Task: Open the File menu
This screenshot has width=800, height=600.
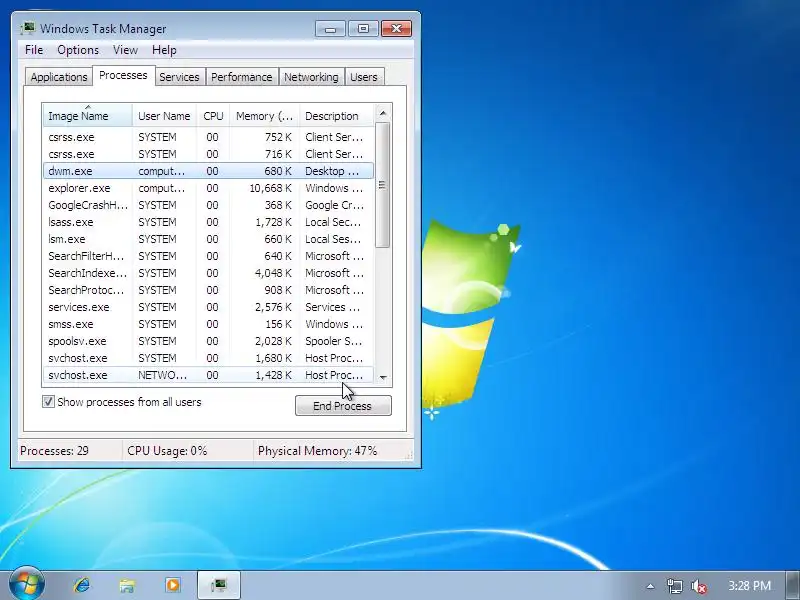Action: (x=34, y=49)
